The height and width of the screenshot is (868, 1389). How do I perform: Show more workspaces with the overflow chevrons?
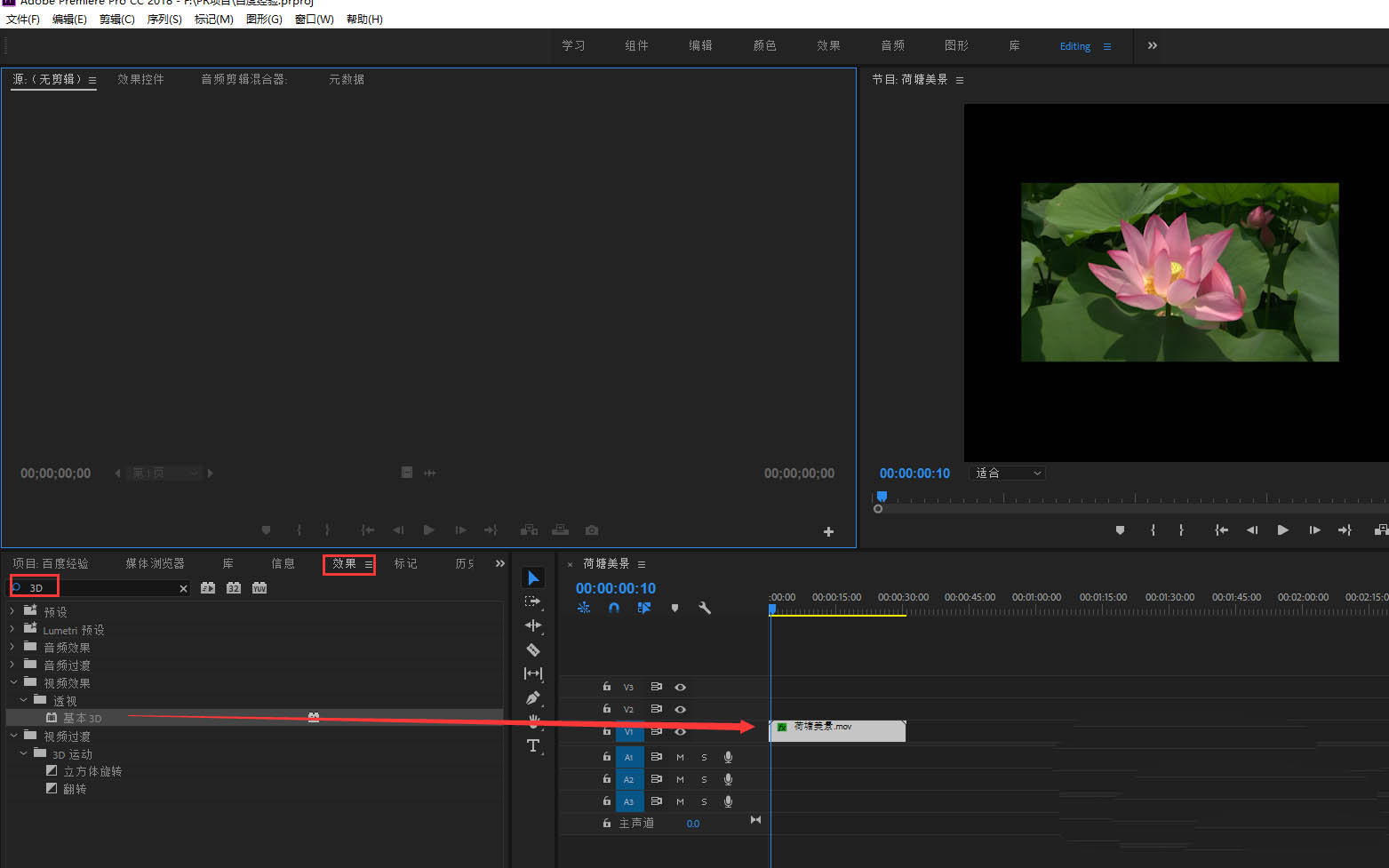1153,45
